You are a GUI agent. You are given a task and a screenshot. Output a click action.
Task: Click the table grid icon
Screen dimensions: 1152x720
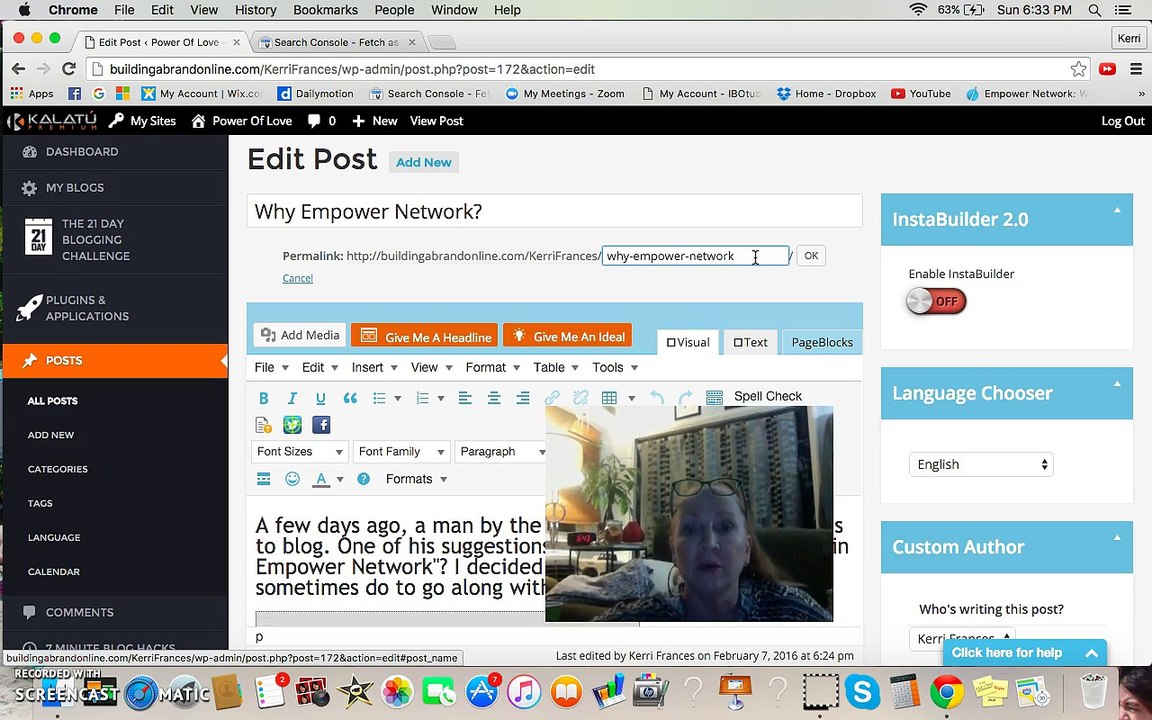tap(609, 398)
